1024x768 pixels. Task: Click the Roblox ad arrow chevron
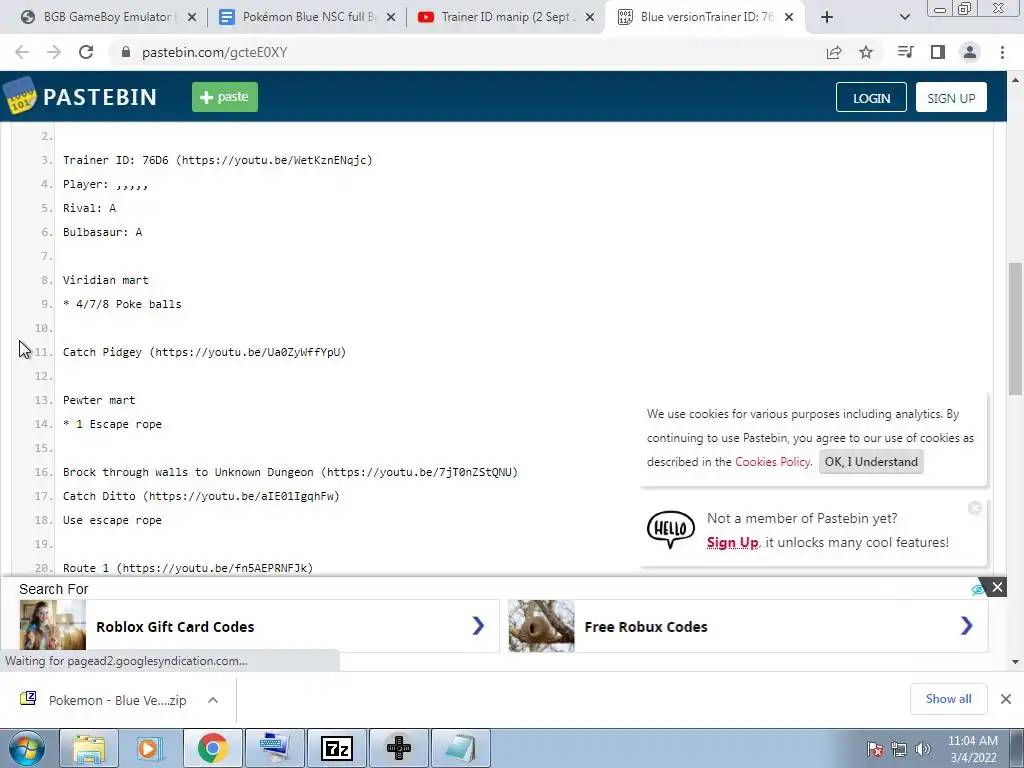tap(478, 626)
